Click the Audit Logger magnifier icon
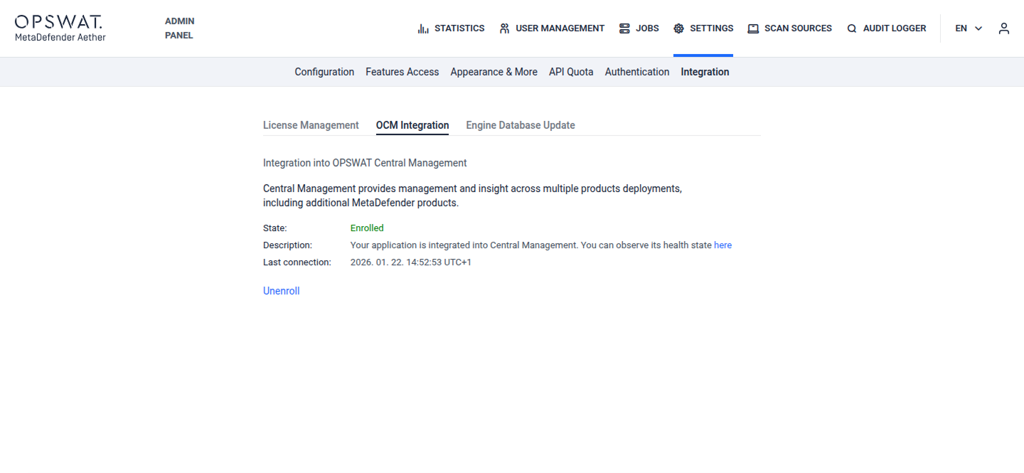 [x=852, y=29]
